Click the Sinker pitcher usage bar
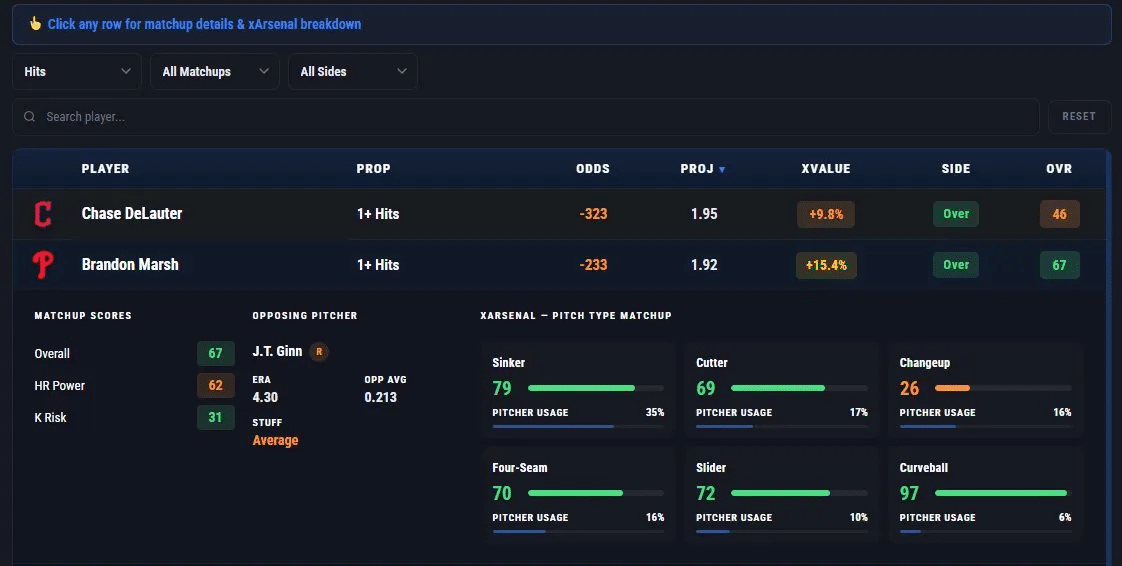1122x566 pixels. [x=578, y=426]
